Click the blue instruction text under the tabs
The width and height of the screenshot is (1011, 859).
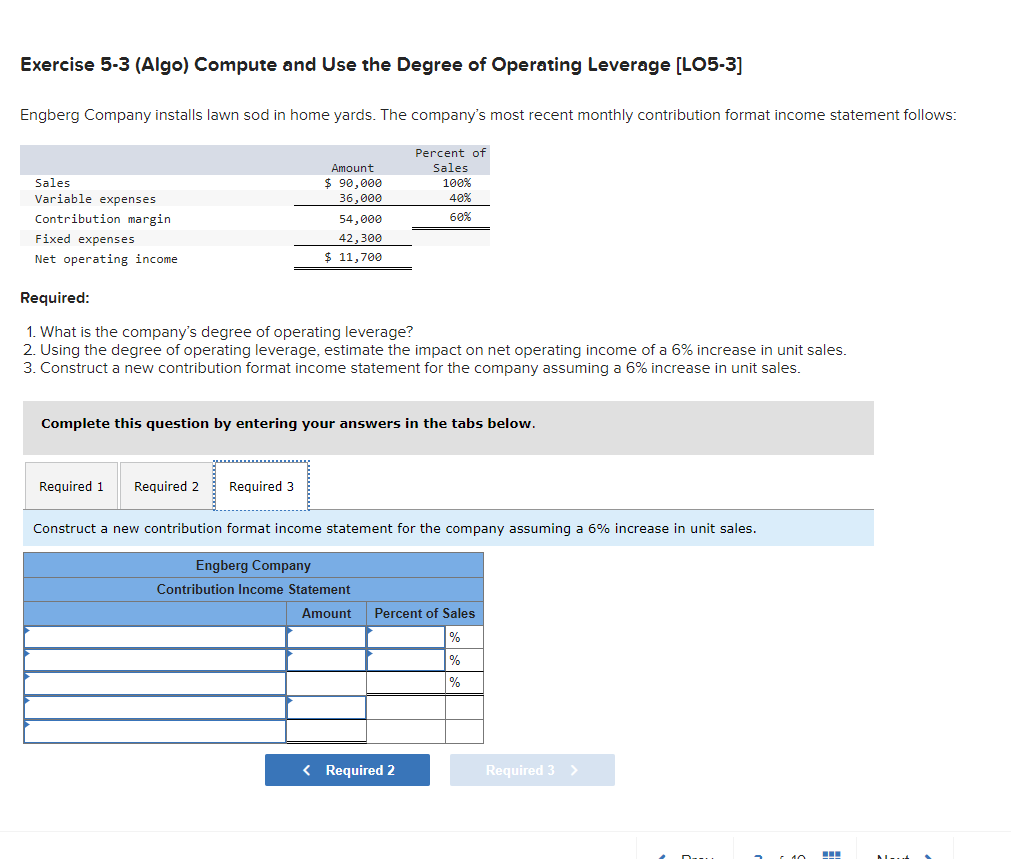pos(395,528)
